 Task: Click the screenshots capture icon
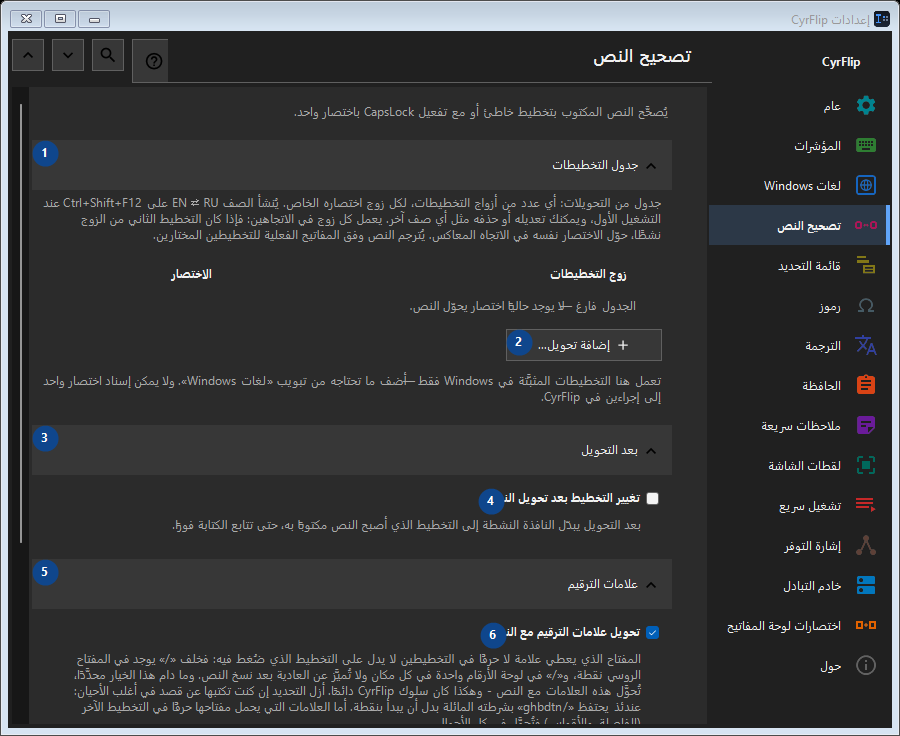pos(866,465)
